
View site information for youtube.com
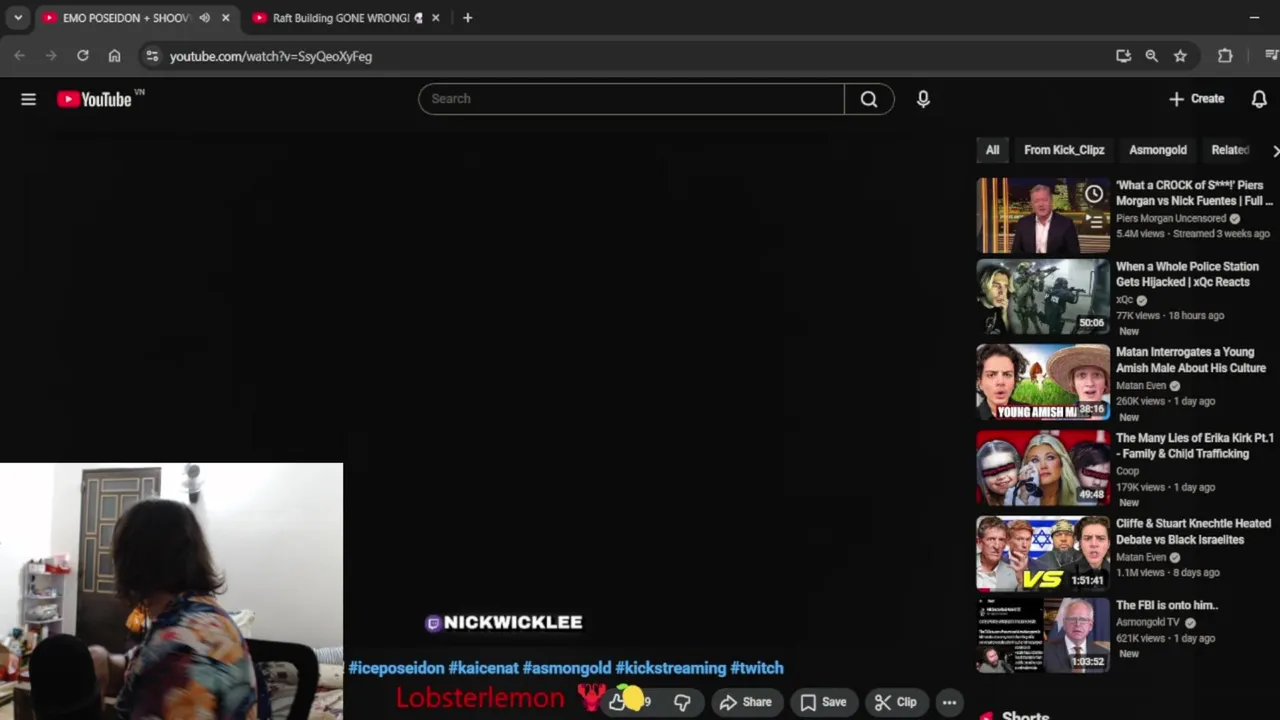[152, 56]
